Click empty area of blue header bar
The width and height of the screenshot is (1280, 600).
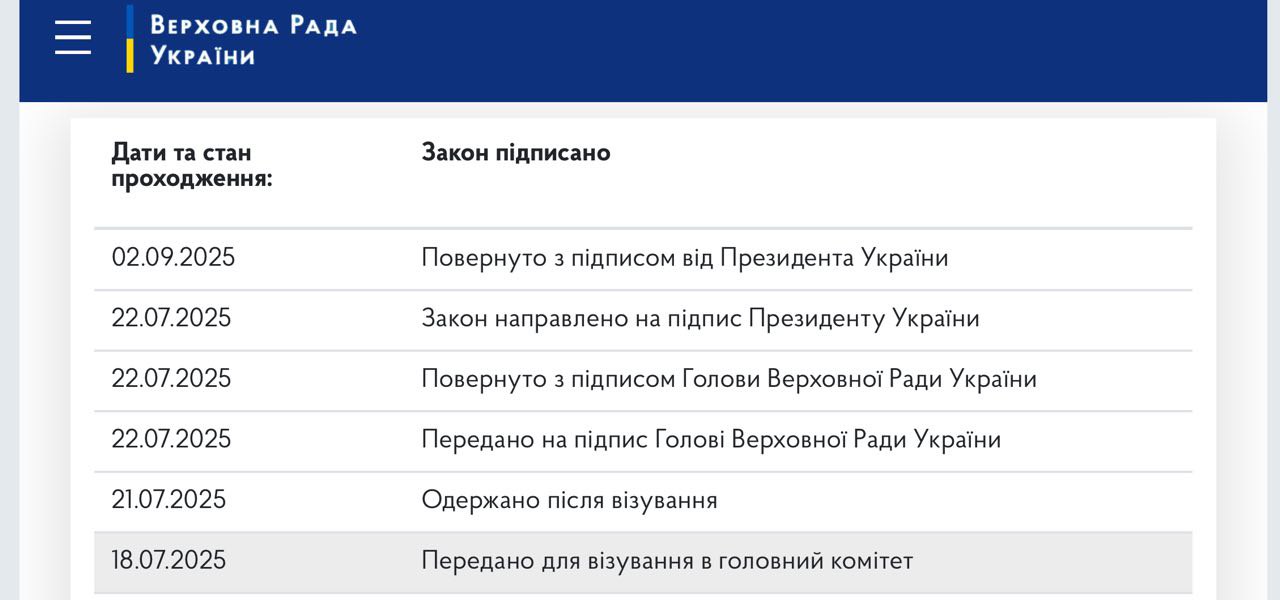click(800, 50)
